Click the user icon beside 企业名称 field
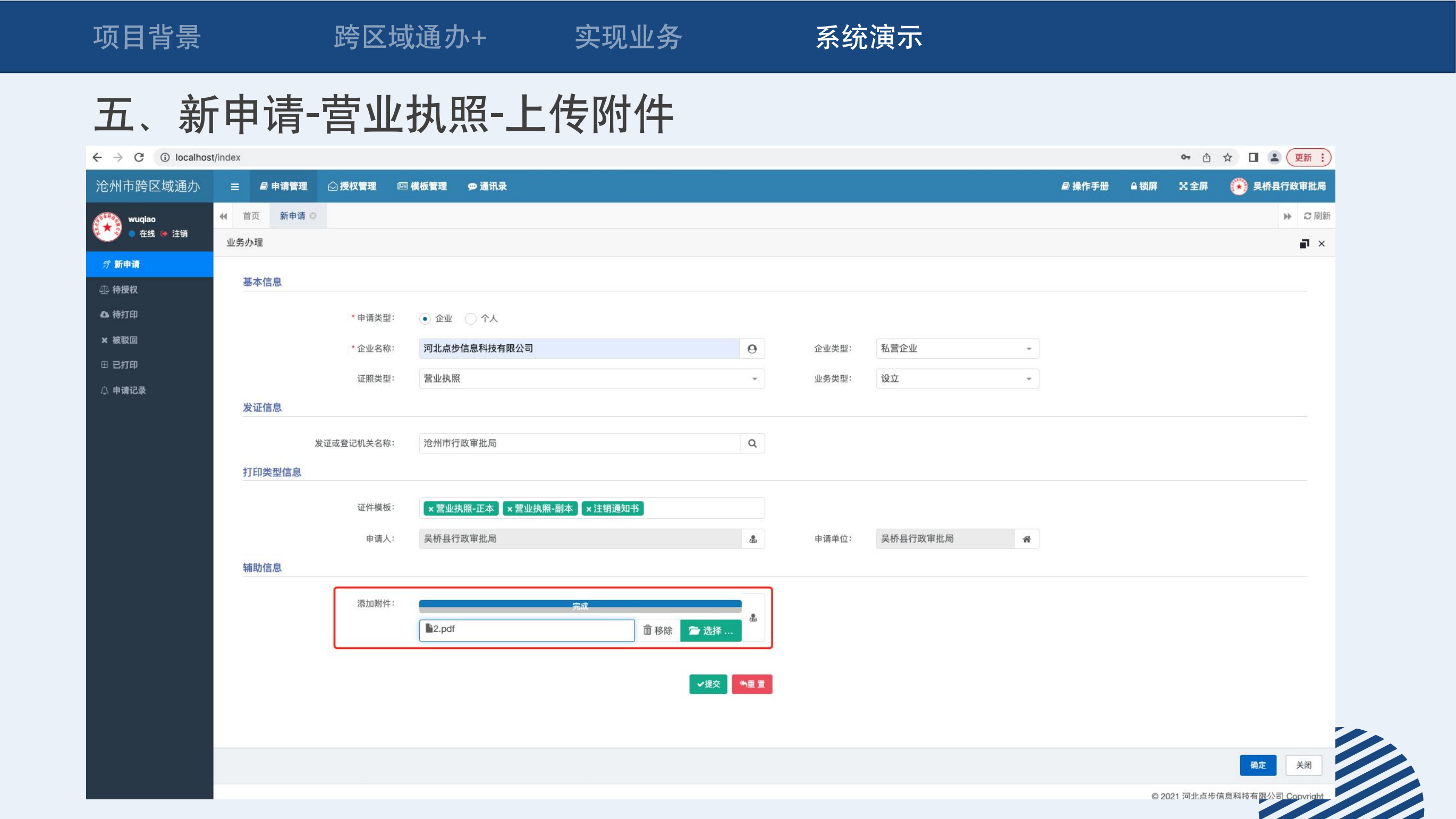The image size is (1456, 819). click(752, 349)
